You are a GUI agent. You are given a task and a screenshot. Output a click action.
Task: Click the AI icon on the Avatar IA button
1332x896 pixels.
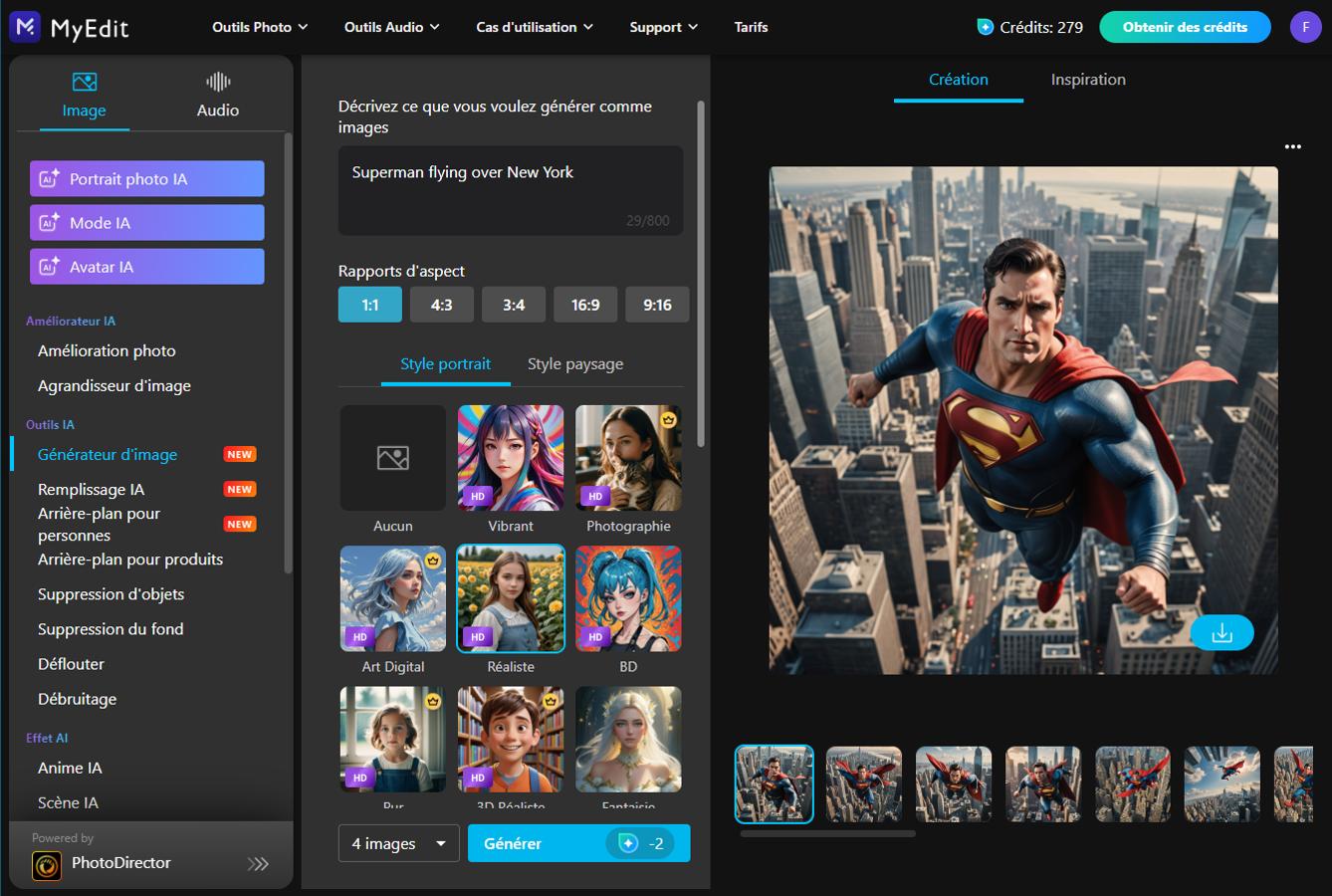49,267
